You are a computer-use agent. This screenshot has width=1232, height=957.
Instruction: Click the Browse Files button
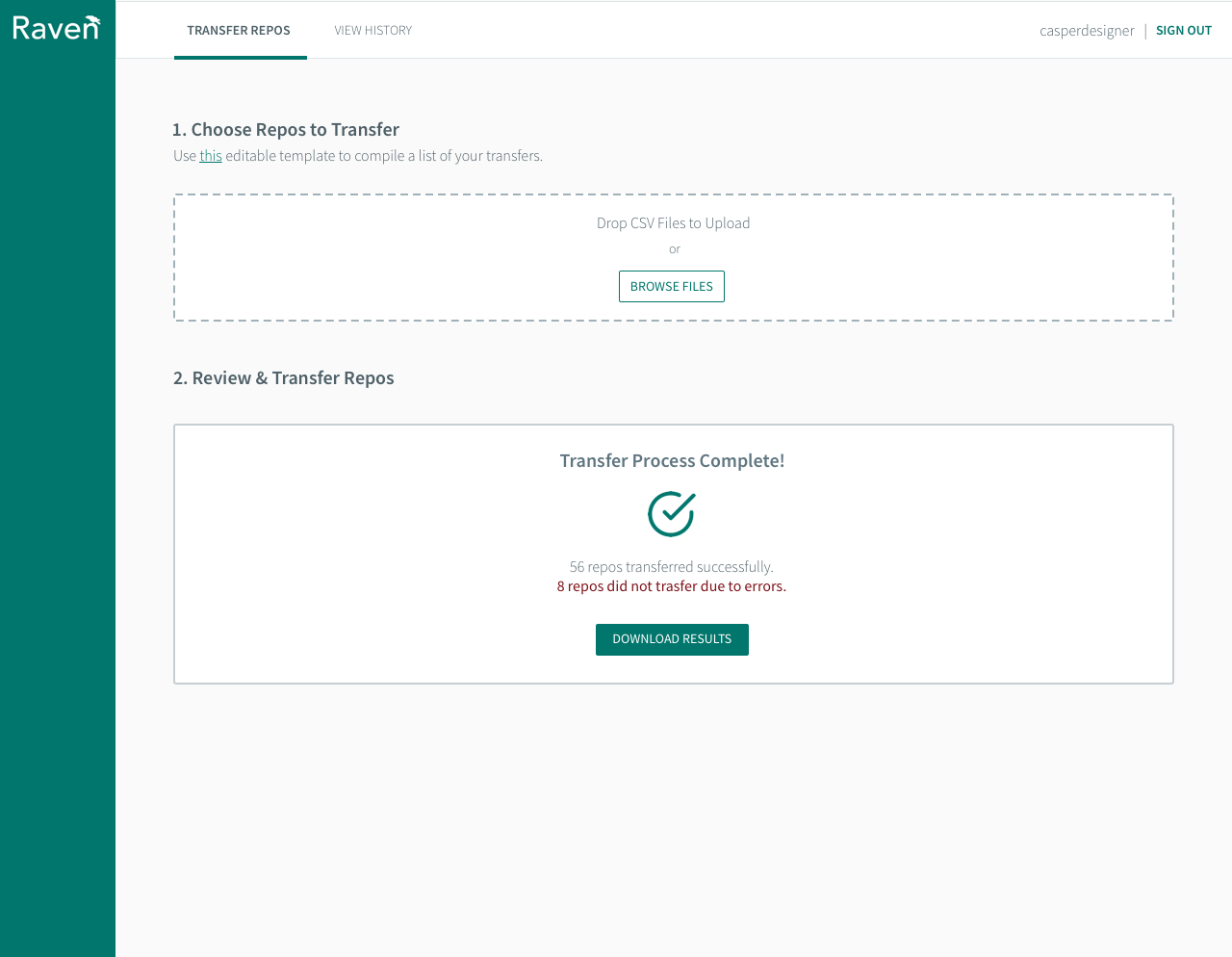[x=672, y=287]
